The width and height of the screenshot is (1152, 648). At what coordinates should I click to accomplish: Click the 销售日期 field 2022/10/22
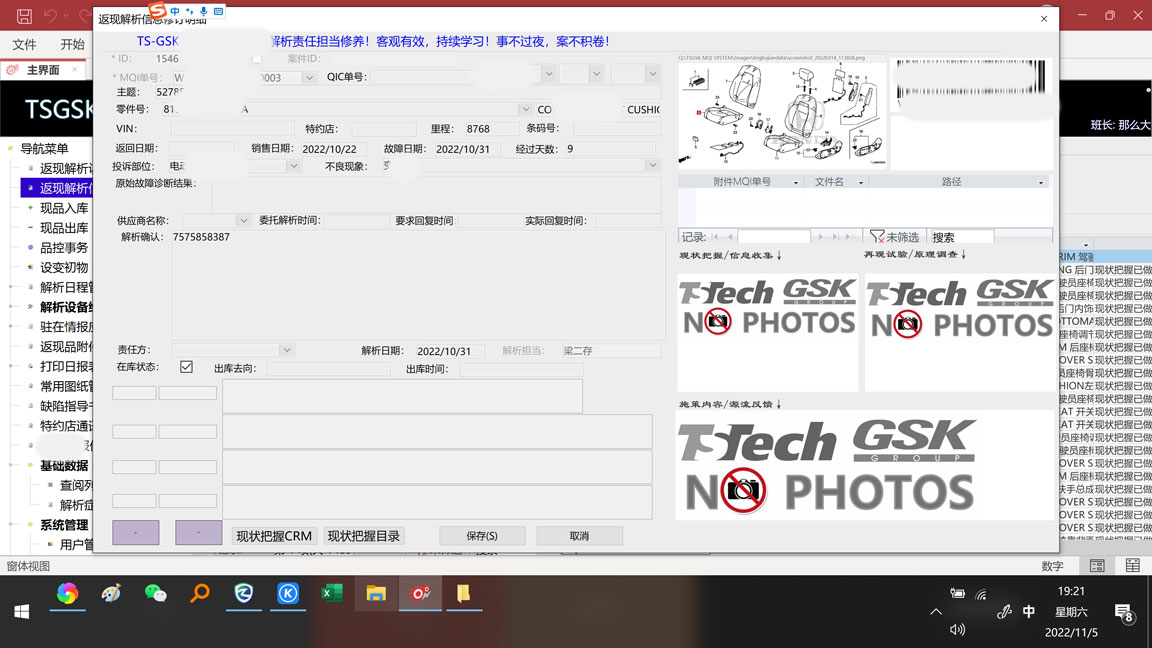pos(335,148)
